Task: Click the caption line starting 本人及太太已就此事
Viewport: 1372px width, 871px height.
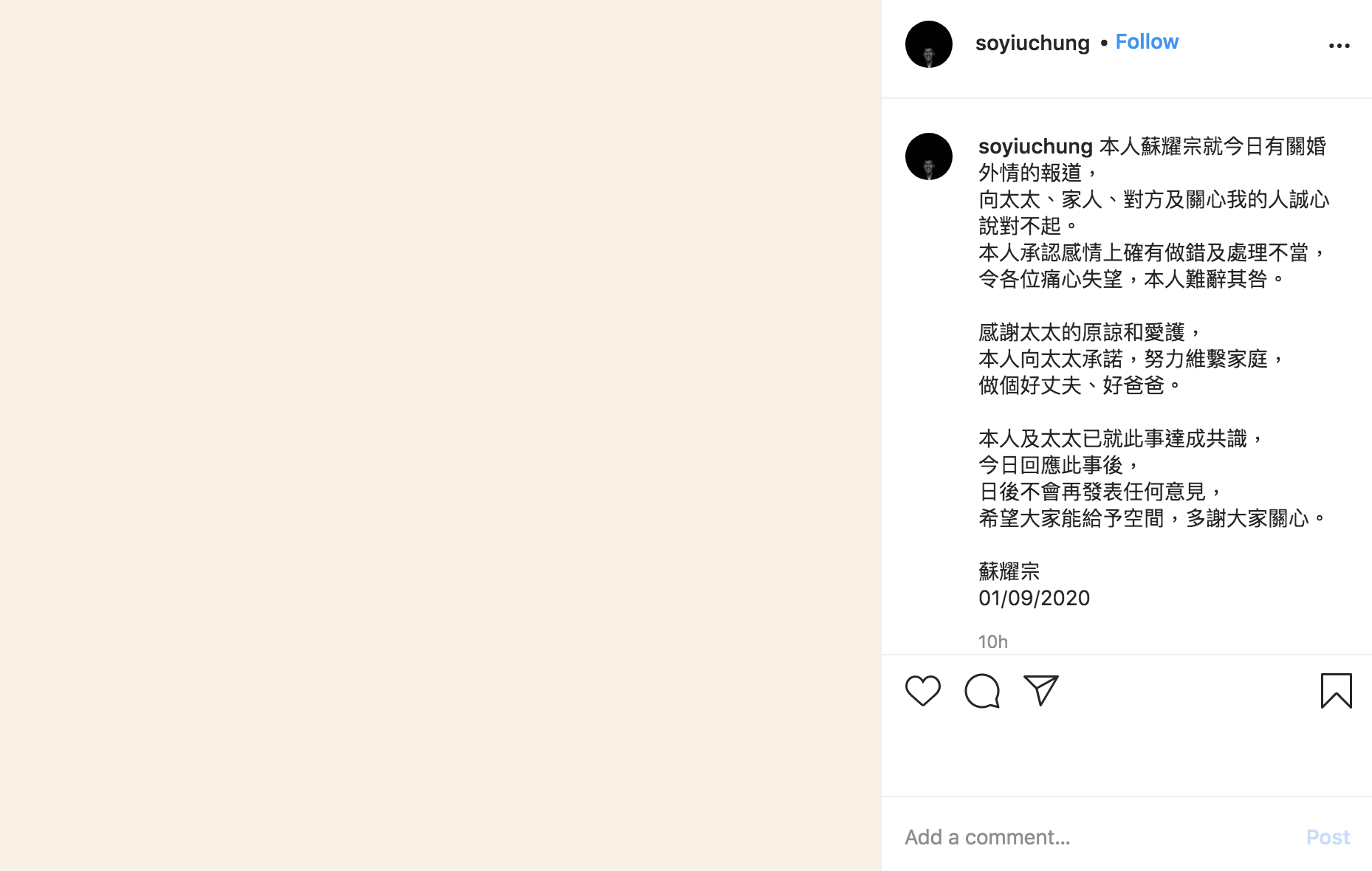Action: click(x=1121, y=438)
